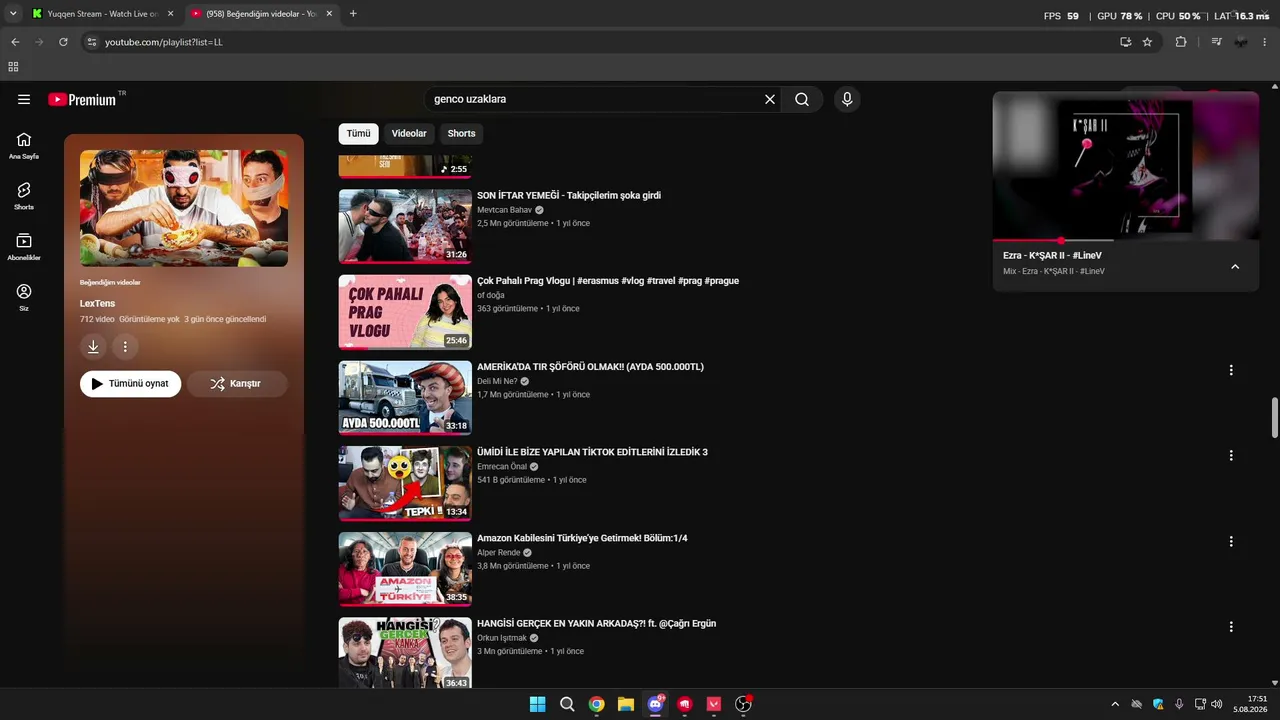Visit the Orkun Işıtmak channel

tap(502, 638)
